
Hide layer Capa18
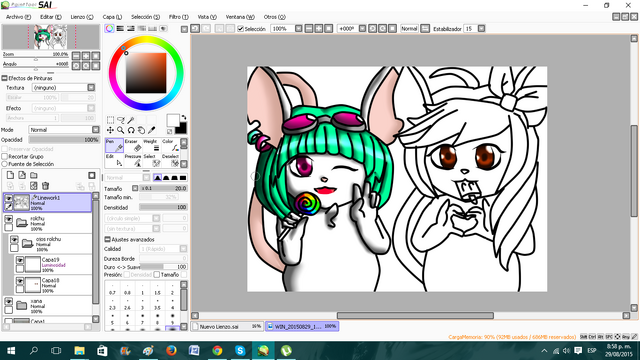pyautogui.click(x=20, y=281)
